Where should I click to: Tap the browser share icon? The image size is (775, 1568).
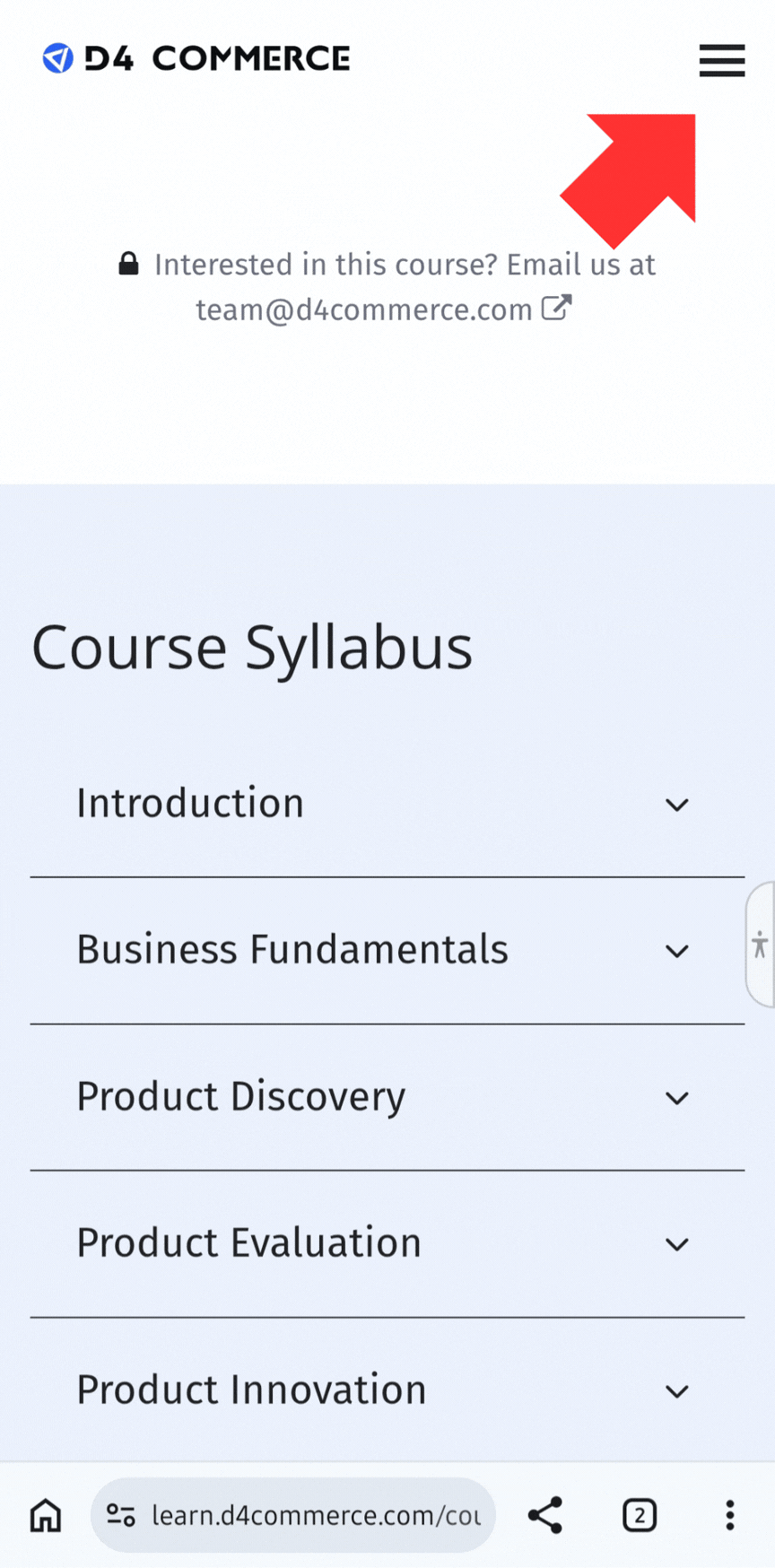[x=545, y=1516]
